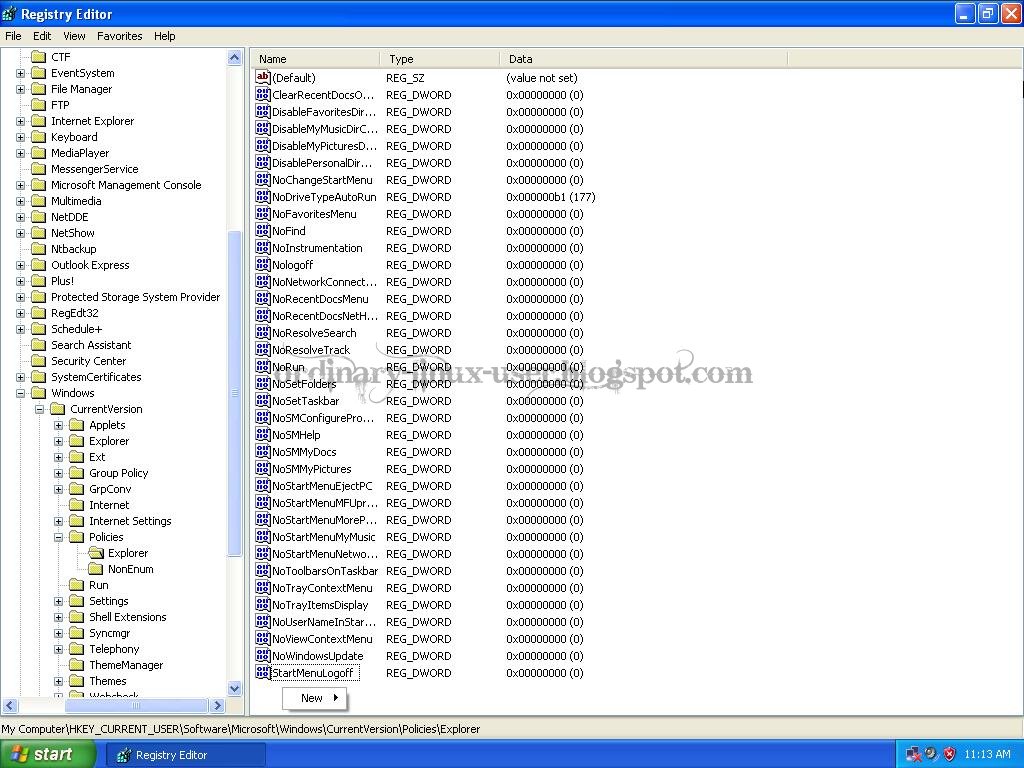Click the DWORD icon beside Nologoff
The image size is (1024, 768).
pyautogui.click(x=263, y=264)
